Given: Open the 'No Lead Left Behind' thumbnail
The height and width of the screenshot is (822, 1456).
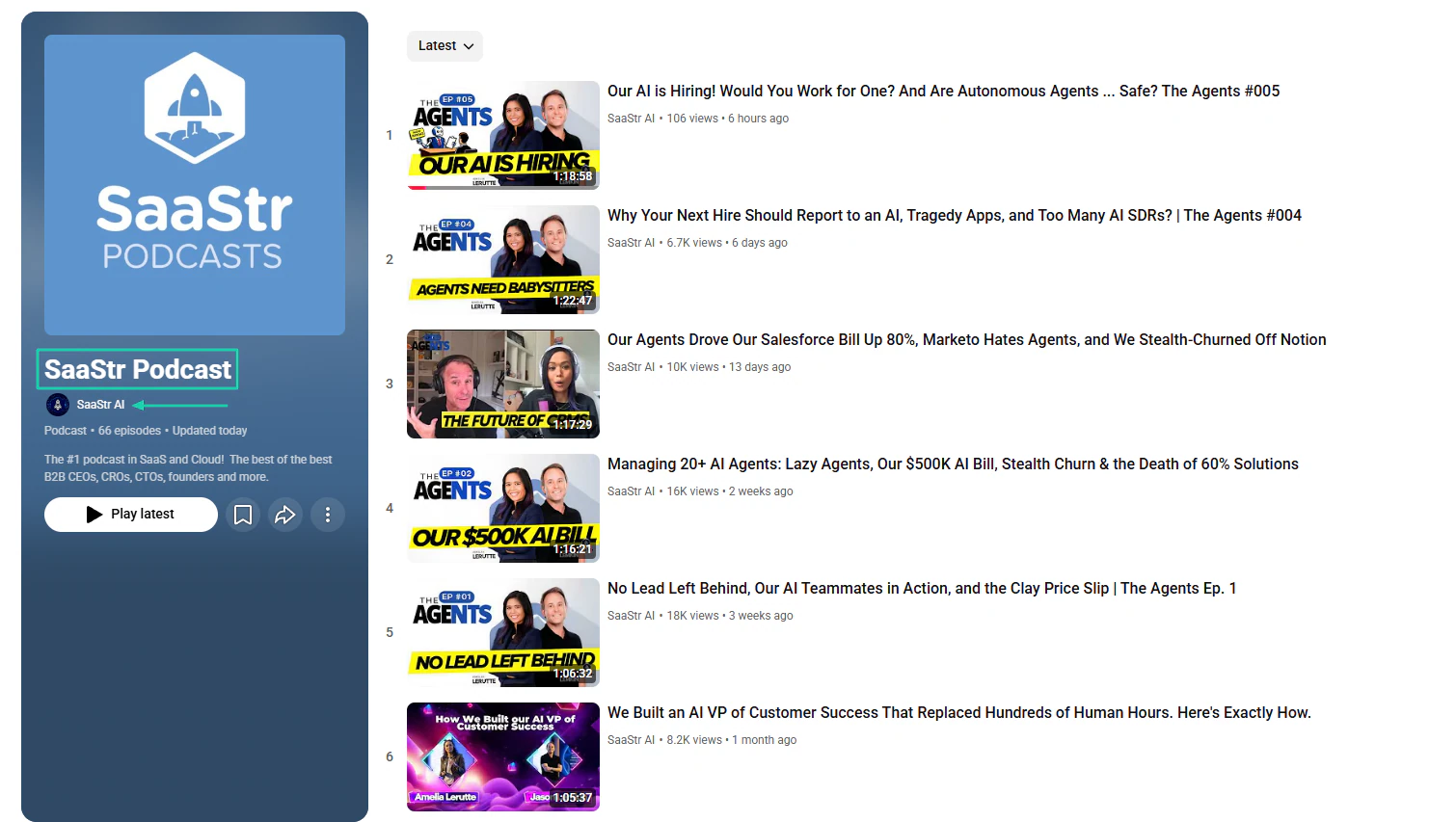Looking at the screenshot, I should [x=503, y=632].
